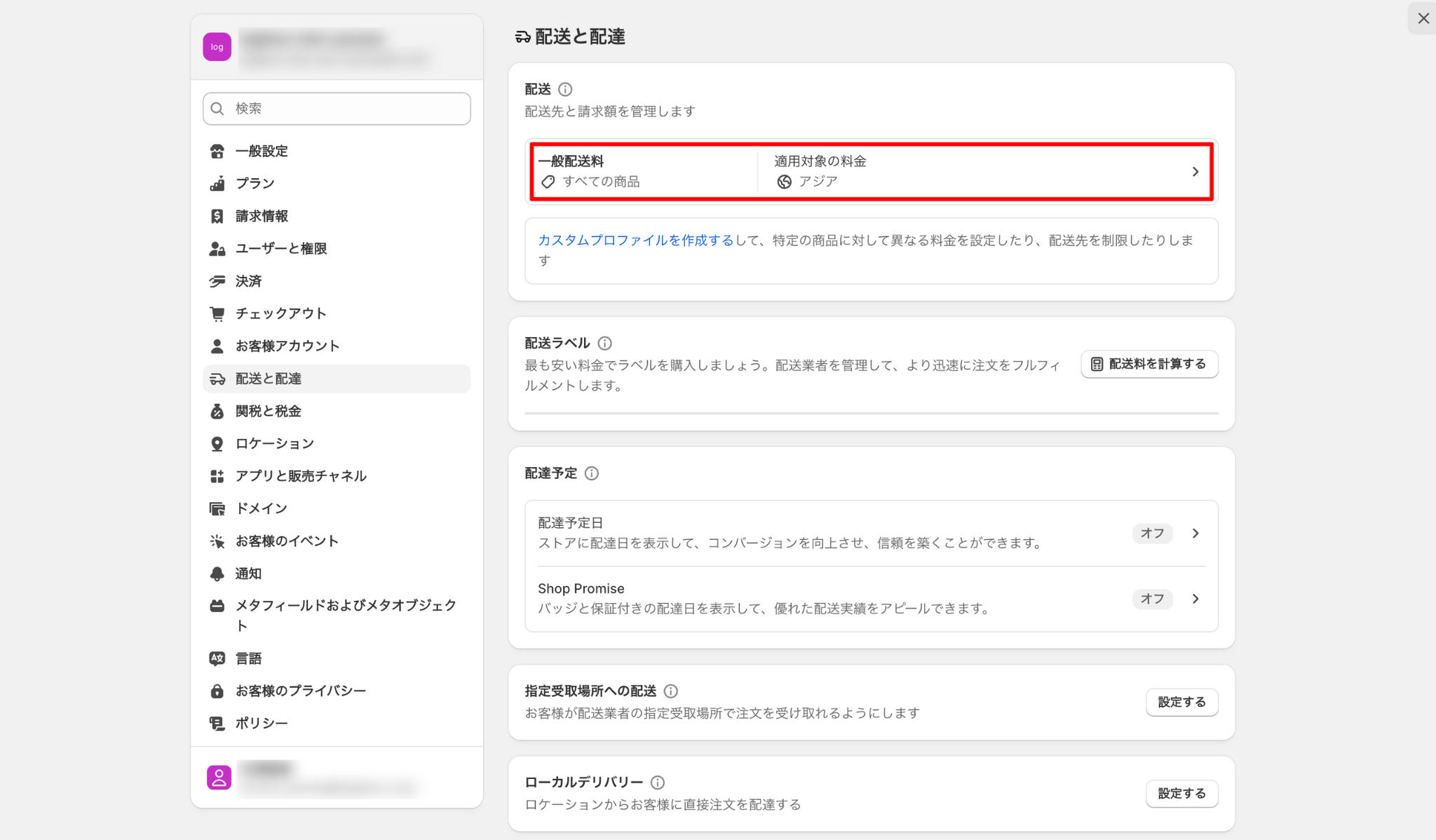Click the 決済 payments icon in sidebar

(x=217, y=281)
